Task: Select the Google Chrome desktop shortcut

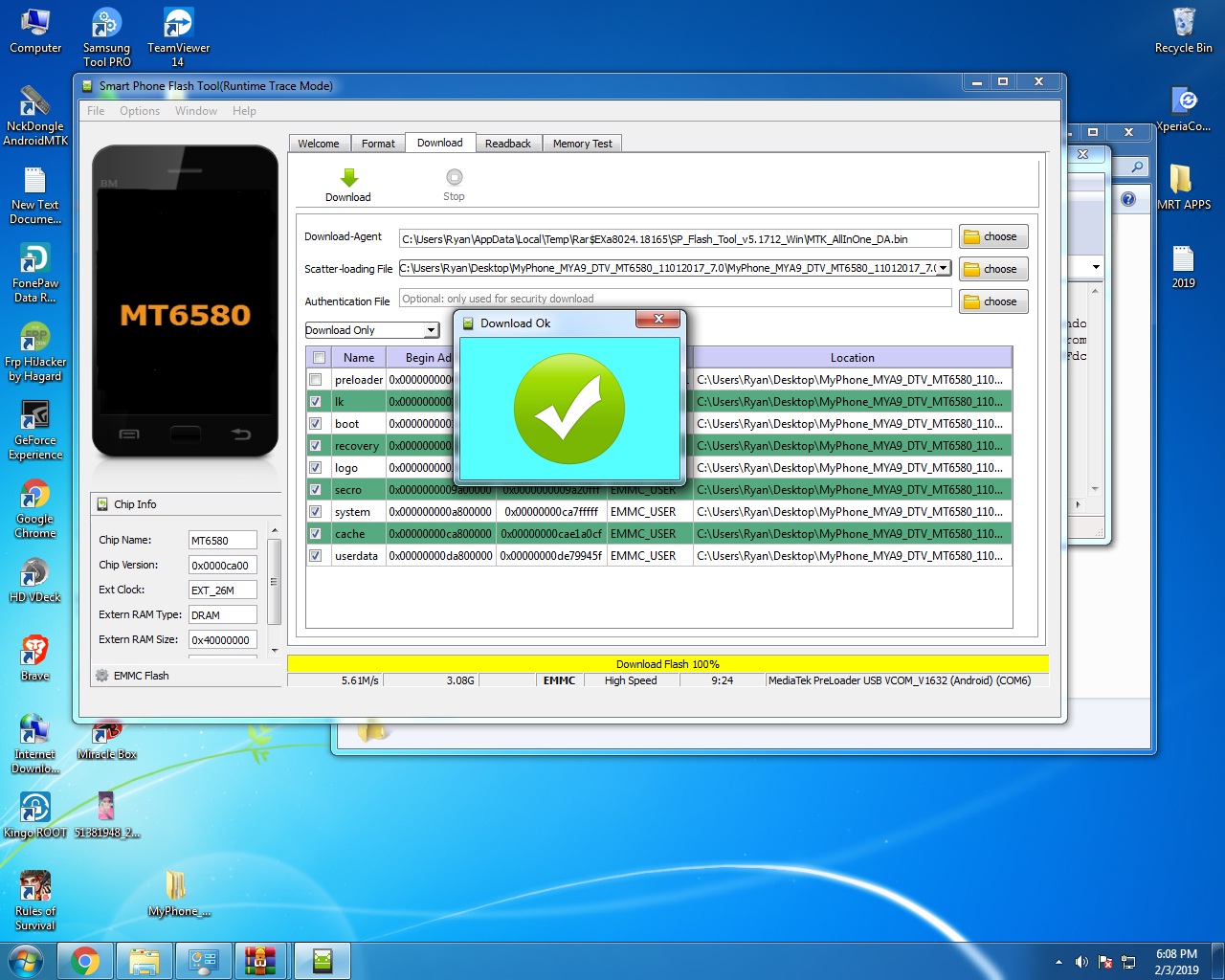Action: (35, 509)
